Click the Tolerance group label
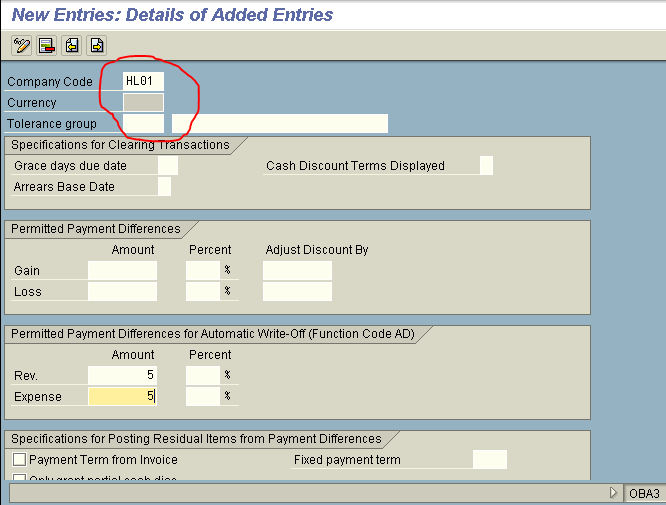This screenshot has width=666, height=505. [52, 124]
